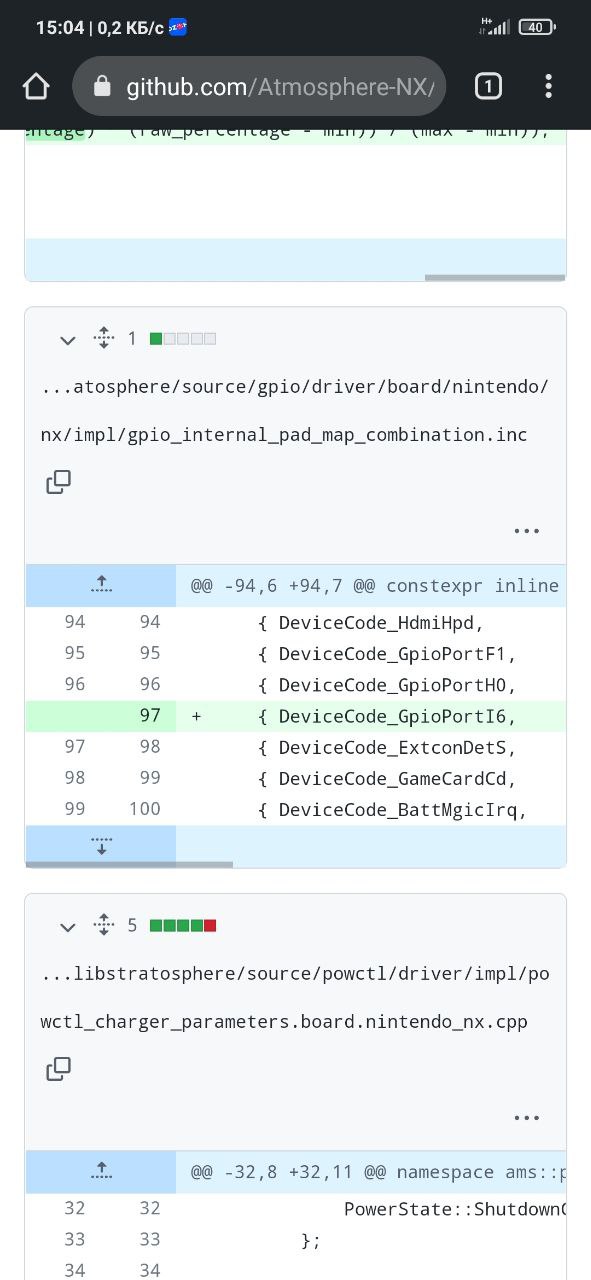This screenshot has height=1280, width=591.
Task: Collapse the powctl_charger_parameters file diff
Action: [68, 927]
